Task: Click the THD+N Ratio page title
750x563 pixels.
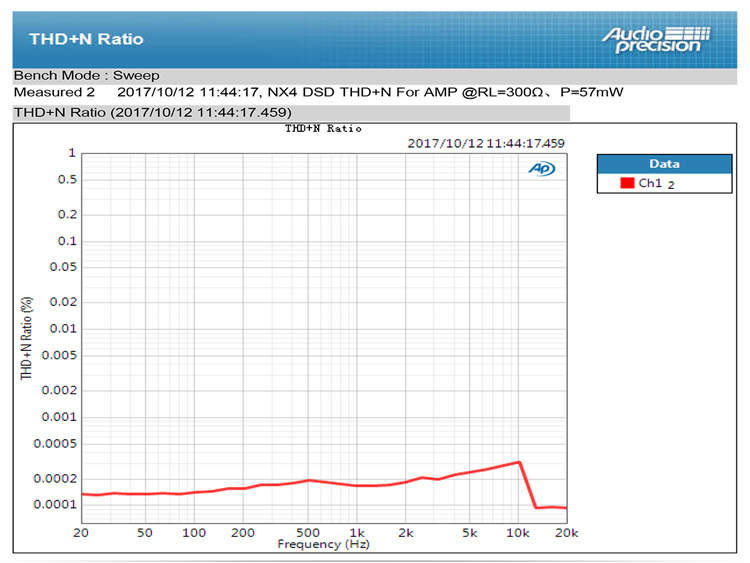Action: click(x=86, y=39)
